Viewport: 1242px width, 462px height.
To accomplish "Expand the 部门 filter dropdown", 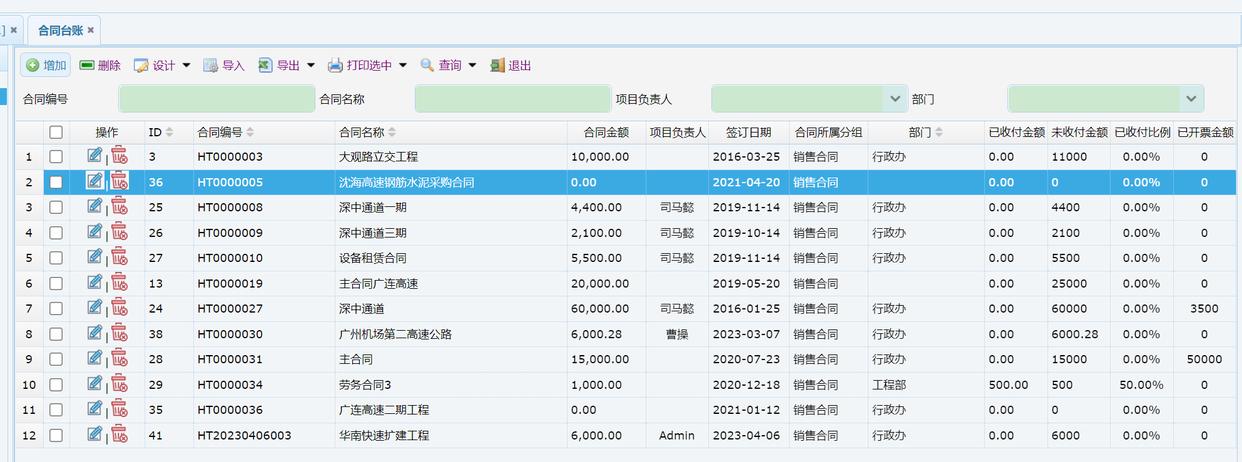I will click(x=1190, y=99).
